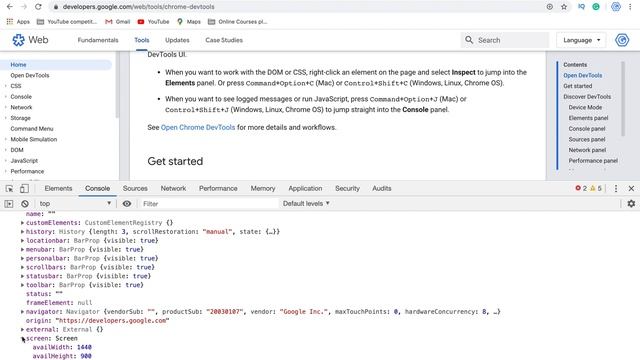Open the Apps grid in bookmarks bar
The height and width of the screenshot is (360, 640).
click(18, 22)
